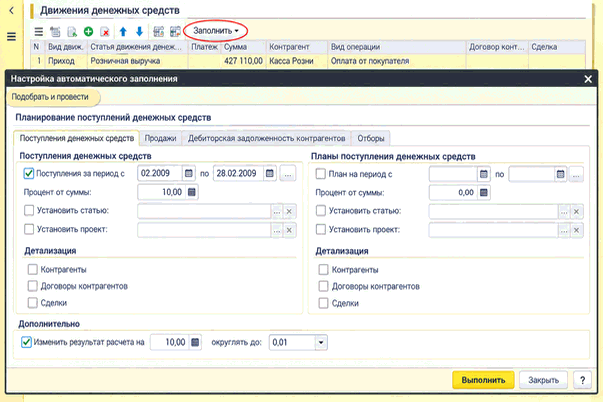The height and width of the screenshot is (402, 603).
Task: Check plans Договоры контрагентов checkbox
Action: 323,287
